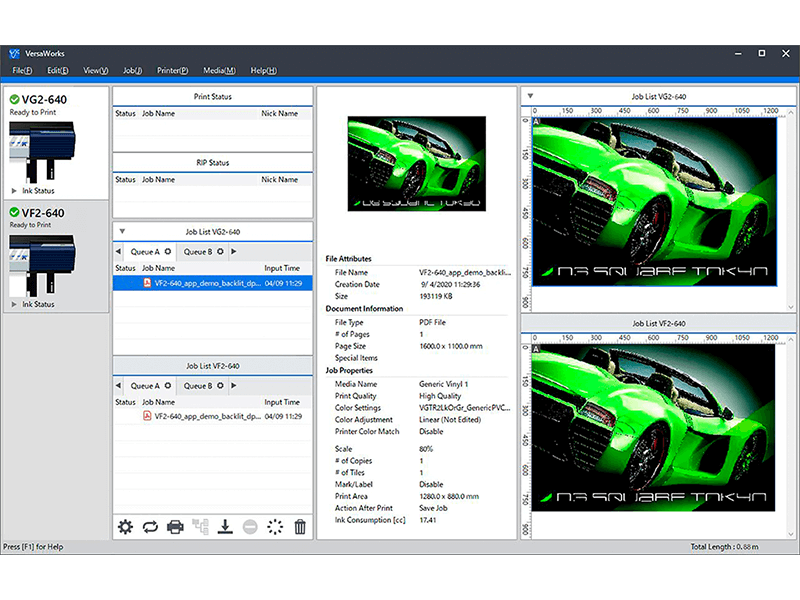Delete the job with the trash icon
The width and height of the screenshot is (800, 600).
(x=300, y=527)
